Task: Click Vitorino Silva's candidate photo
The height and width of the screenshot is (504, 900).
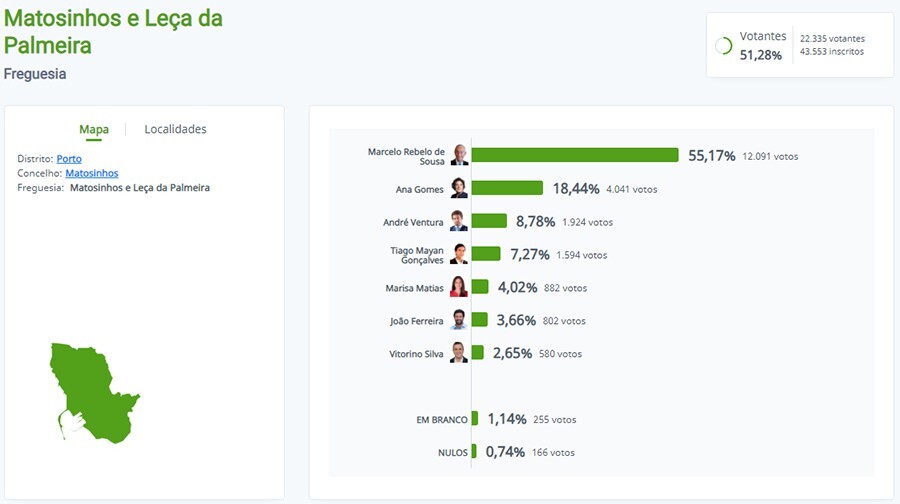Action: pyautogui.click(x=459, y=352)
